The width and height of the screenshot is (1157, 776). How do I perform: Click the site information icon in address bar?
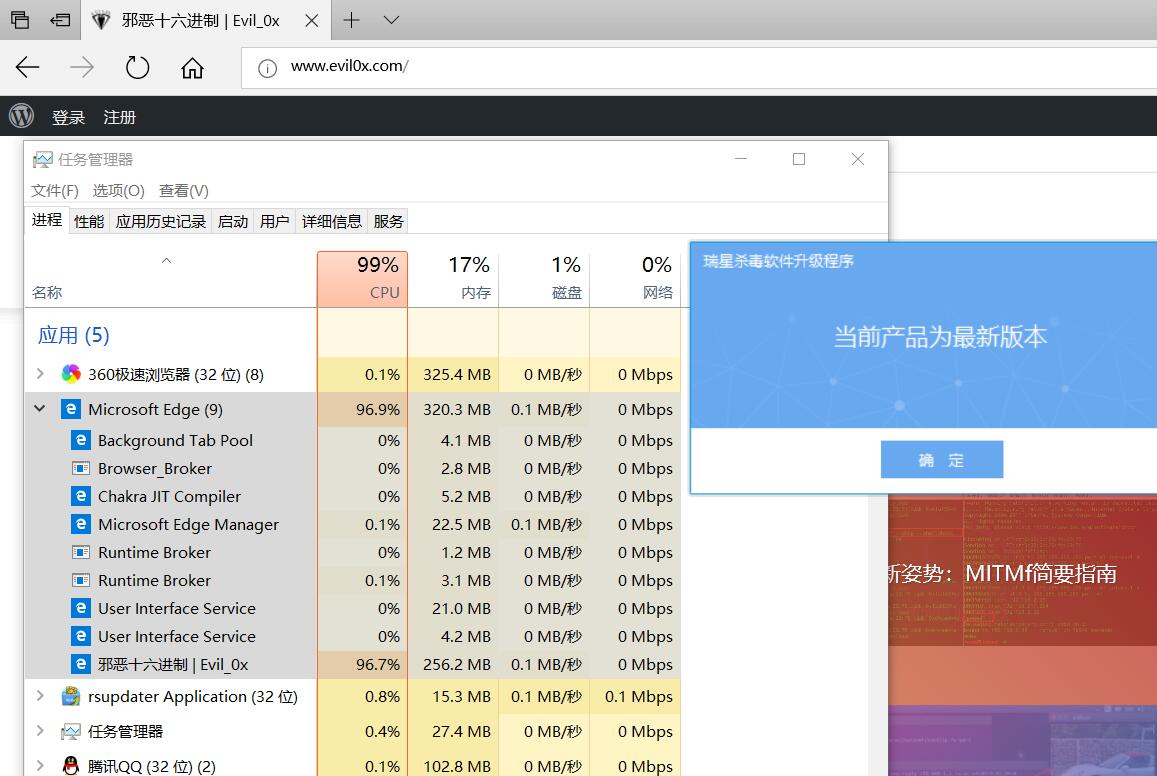[267, 68]
